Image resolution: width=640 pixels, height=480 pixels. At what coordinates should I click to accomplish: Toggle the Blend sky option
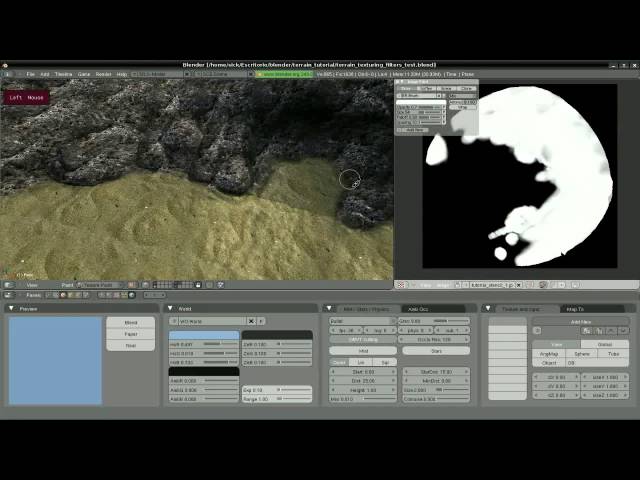[x=131, y=322]
